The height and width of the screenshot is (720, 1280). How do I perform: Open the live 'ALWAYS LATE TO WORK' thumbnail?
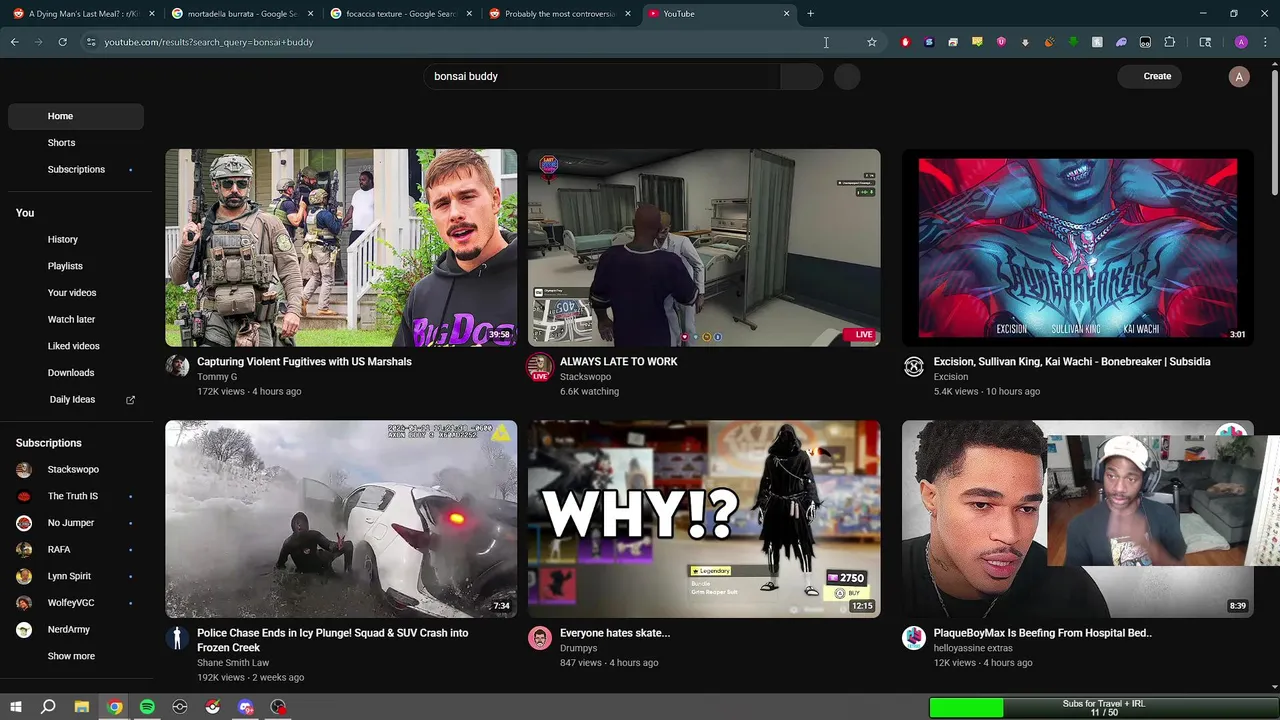pos(704,248)
